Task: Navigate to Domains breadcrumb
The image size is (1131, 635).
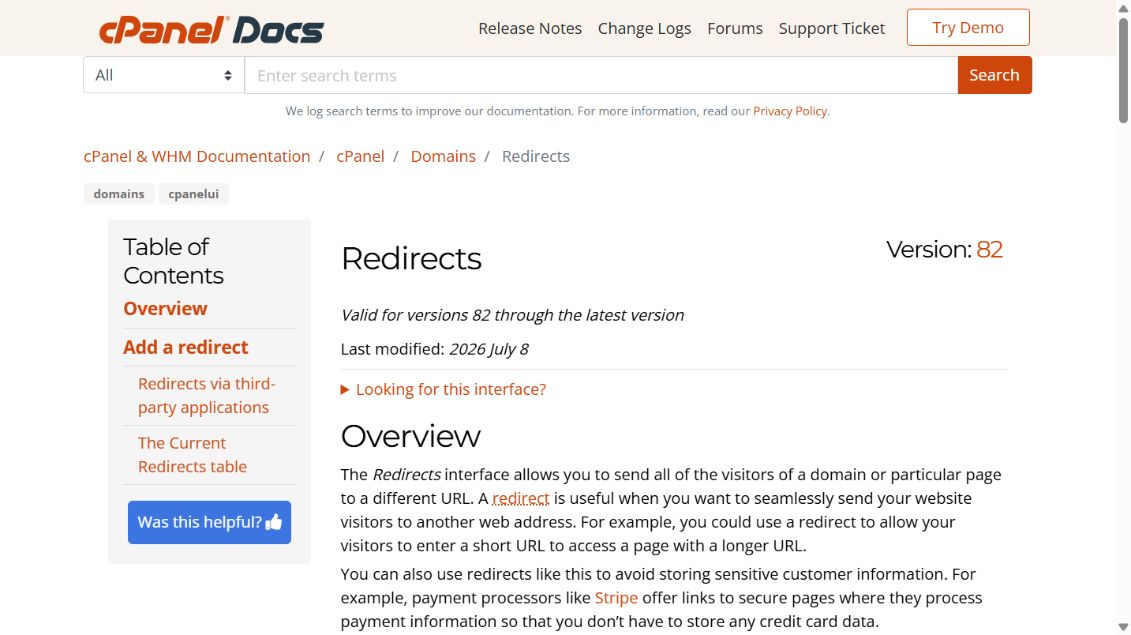Action: coord(443,157)
